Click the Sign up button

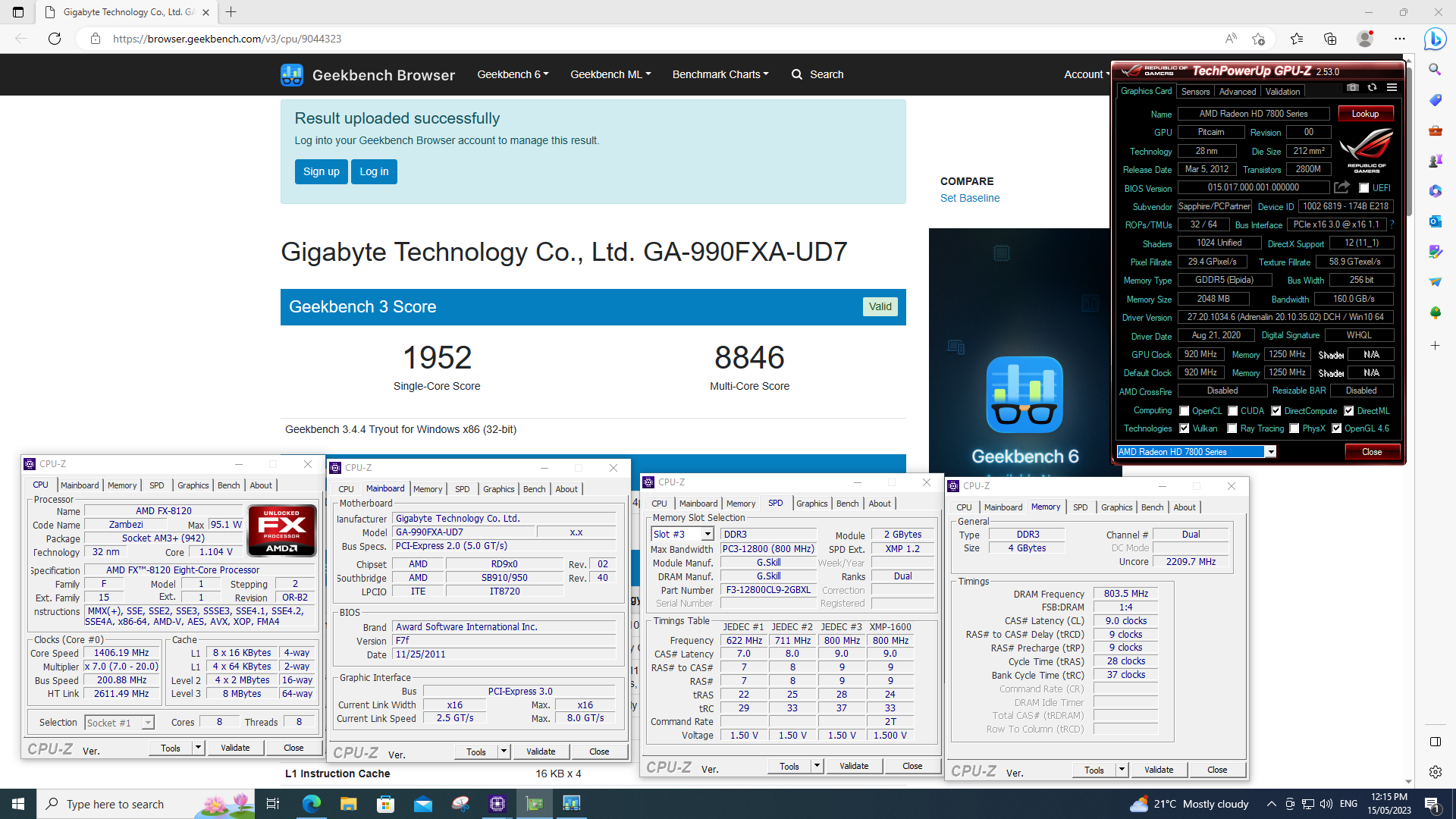pos(322,171)
